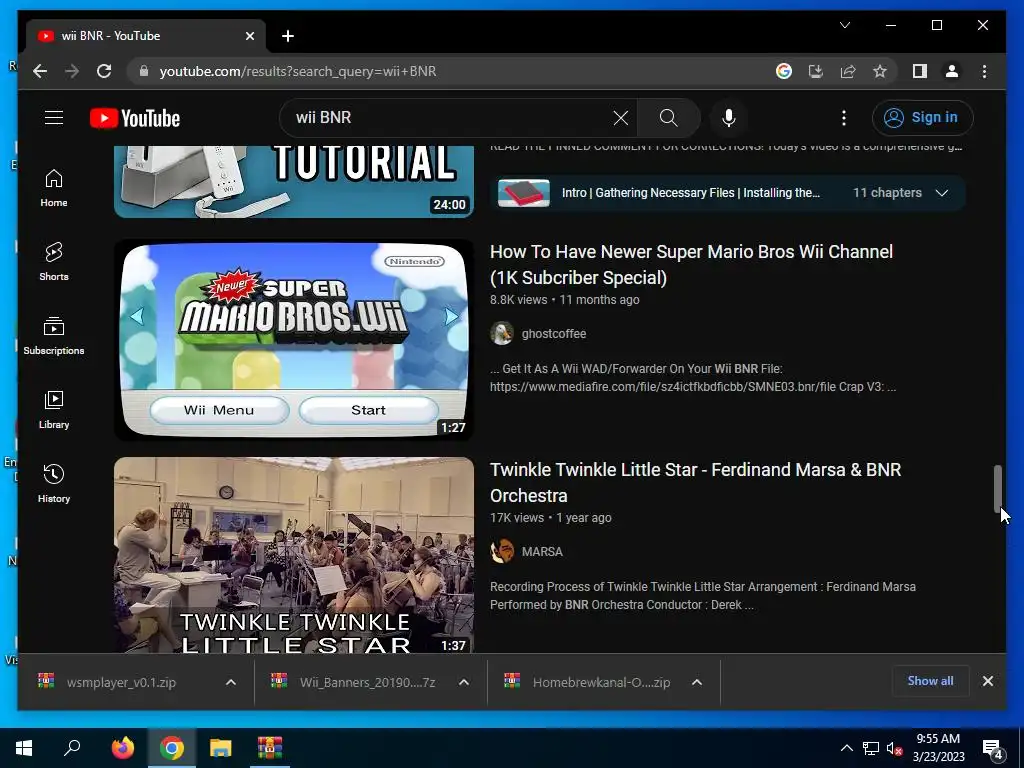
Task: Open the Windows Start menu
Action: coord(24,748)
